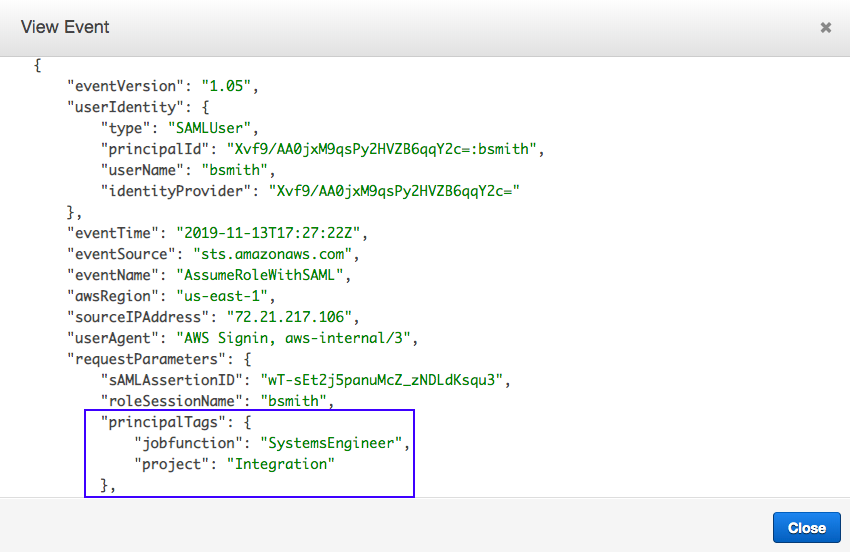850x552 pixels.
Task: Click the "principalId" key
Action: pos(155,149)
